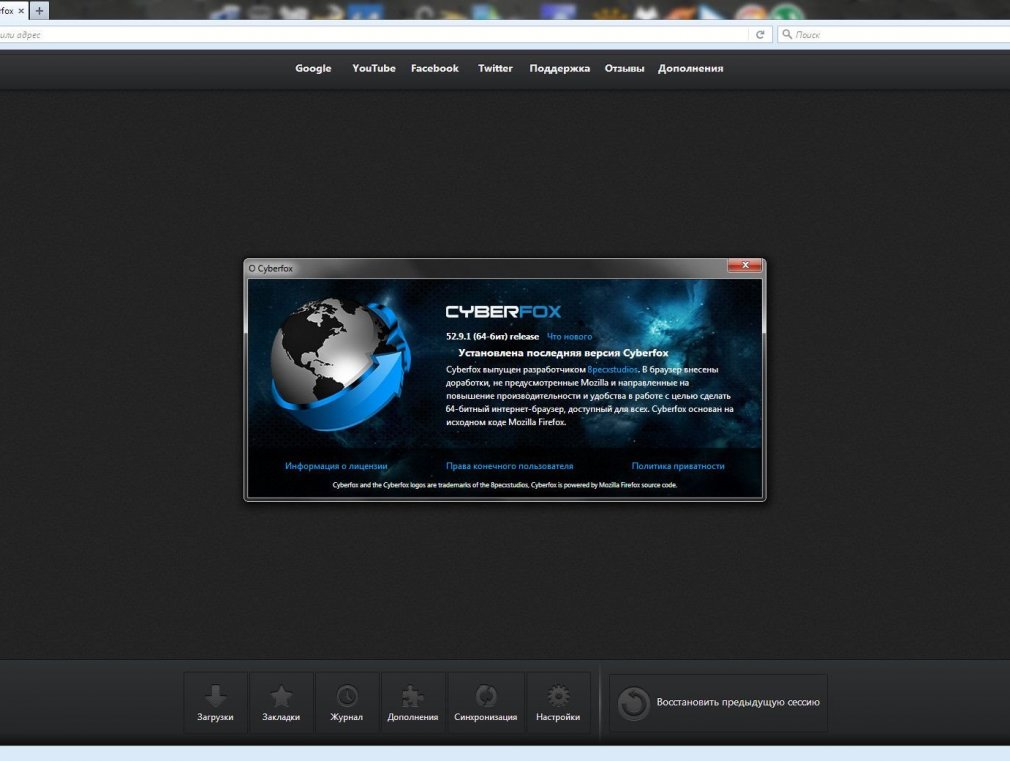Open Права конечного пользователя link
Screen dimensions: 1010x761
(510, 466)
